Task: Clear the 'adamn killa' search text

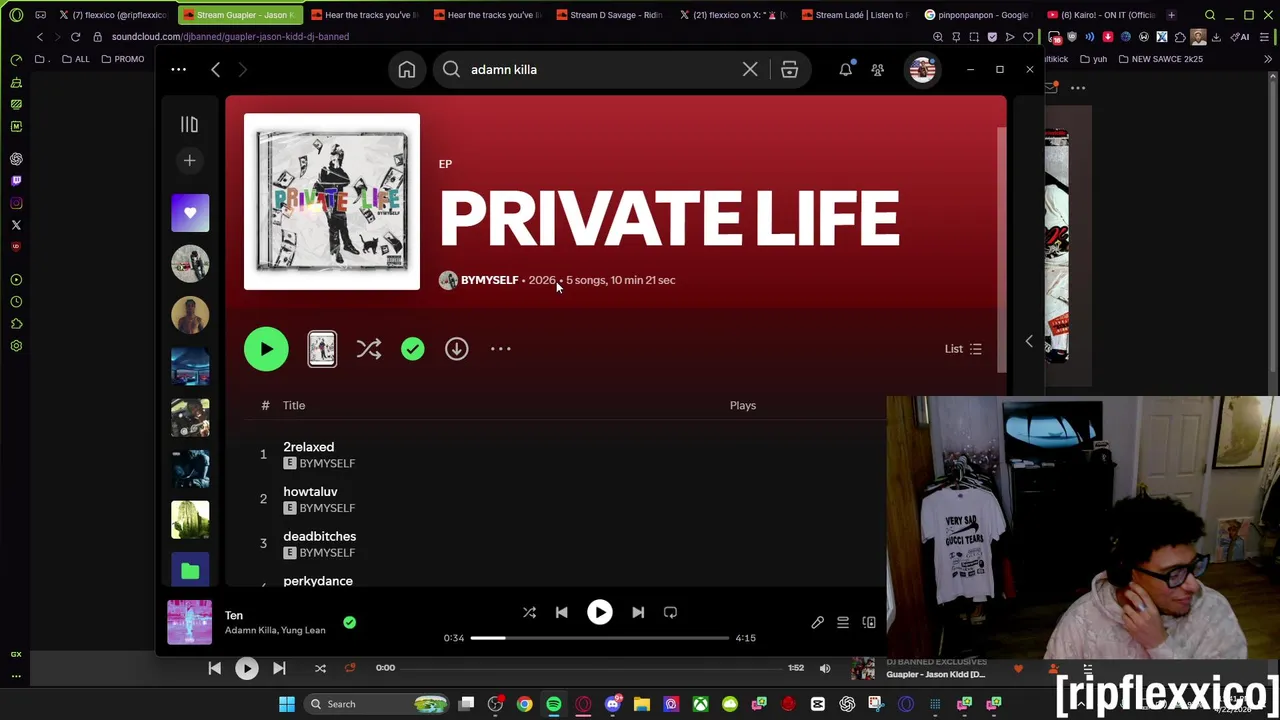Action: [750, 70]
